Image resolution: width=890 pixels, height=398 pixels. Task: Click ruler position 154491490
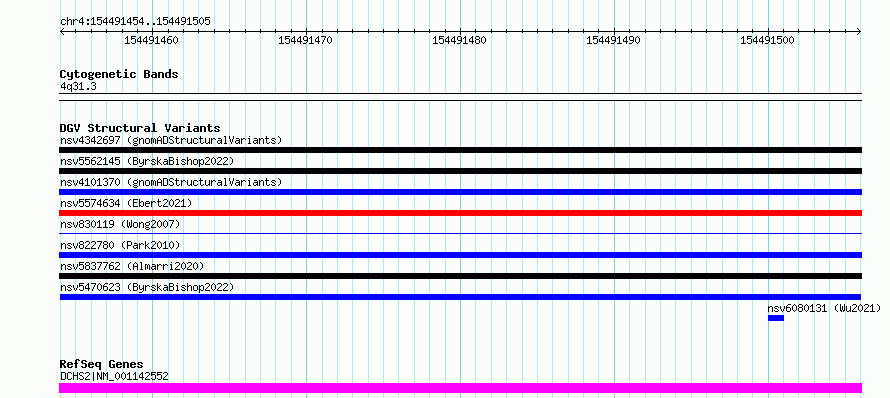pos(614,40)
